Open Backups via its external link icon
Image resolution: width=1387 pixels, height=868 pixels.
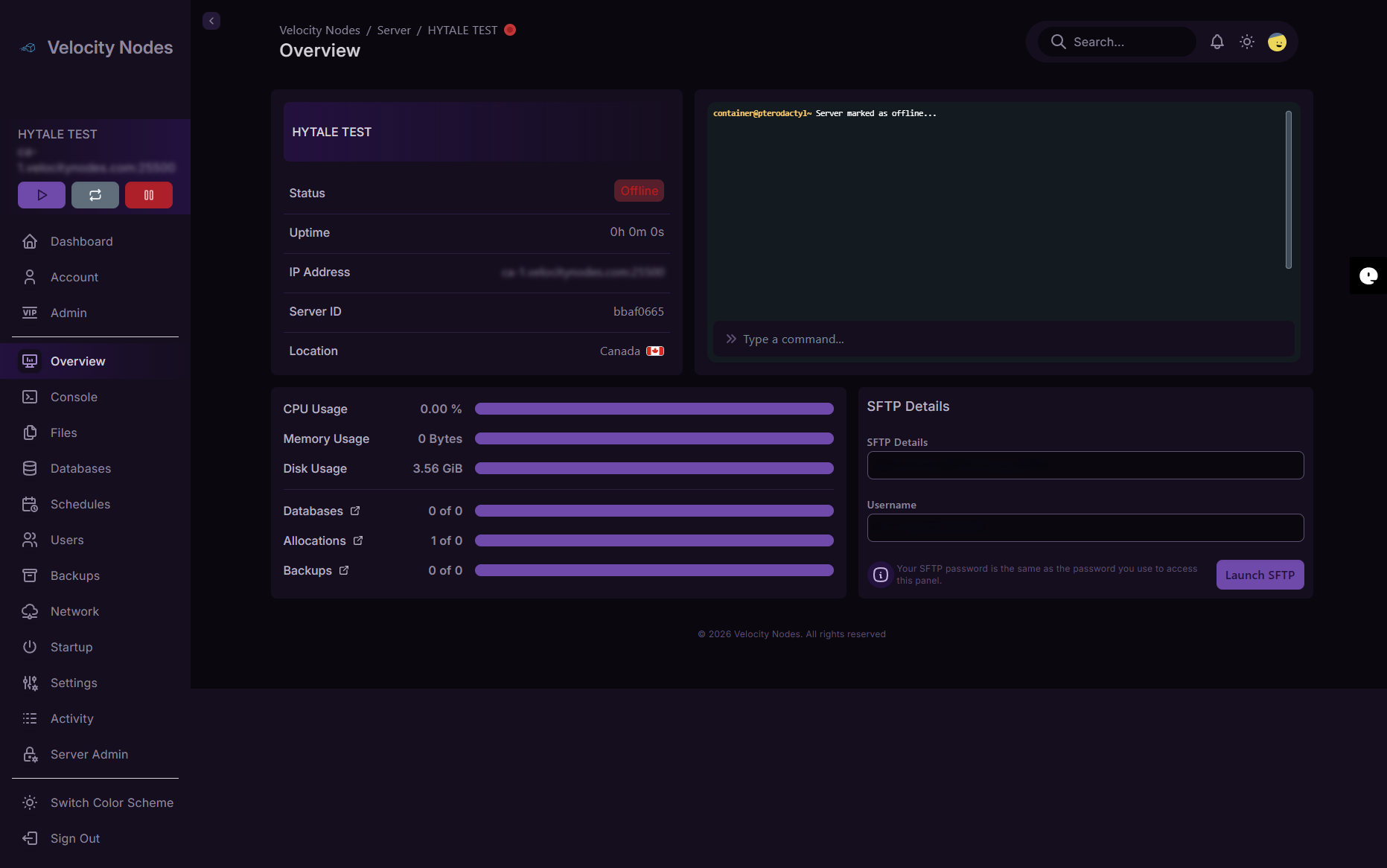(344, 569)
